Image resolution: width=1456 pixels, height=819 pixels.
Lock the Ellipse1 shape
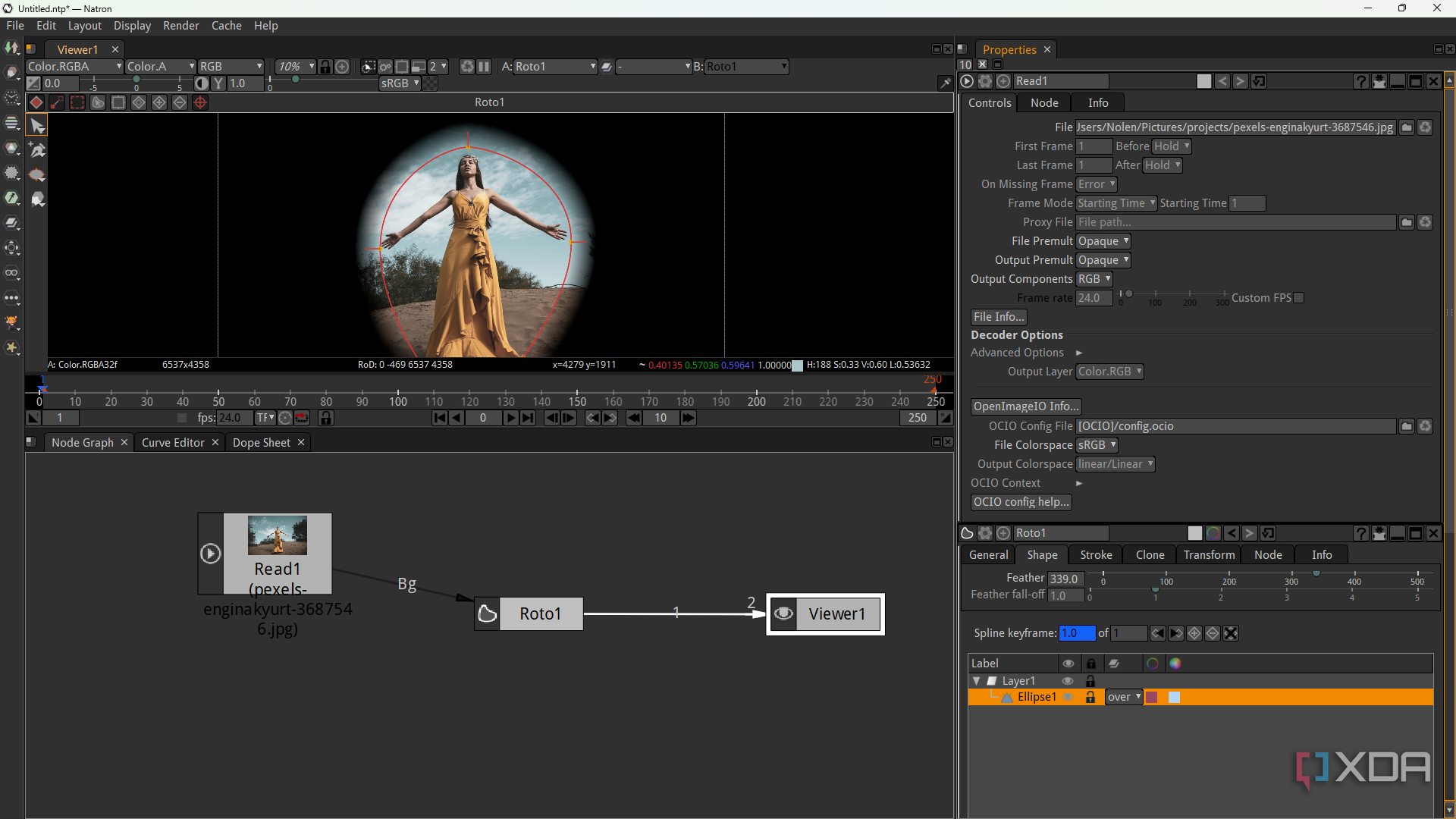coord(1090,697)
